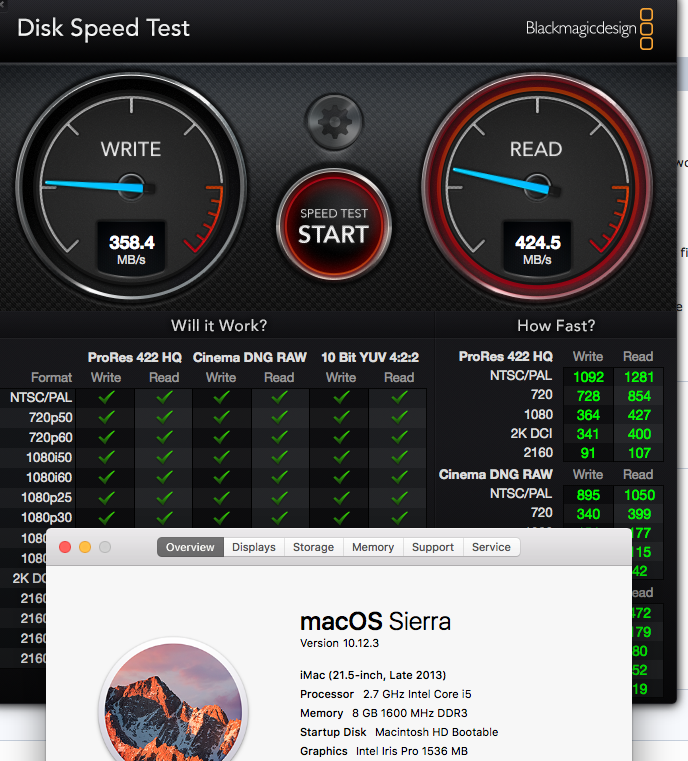Click the NTSC/PAL ProRes 422 HQ Write checkmark
The image size is (688, 761).
(x=106, y=397)
